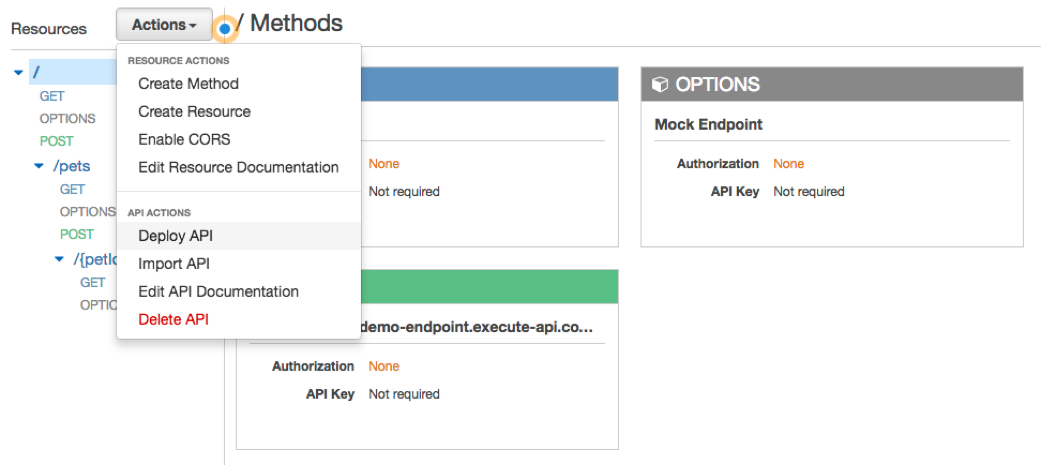Select the root resource's OPTIONS method
The image size is (1041, 465).
(67, 119)
